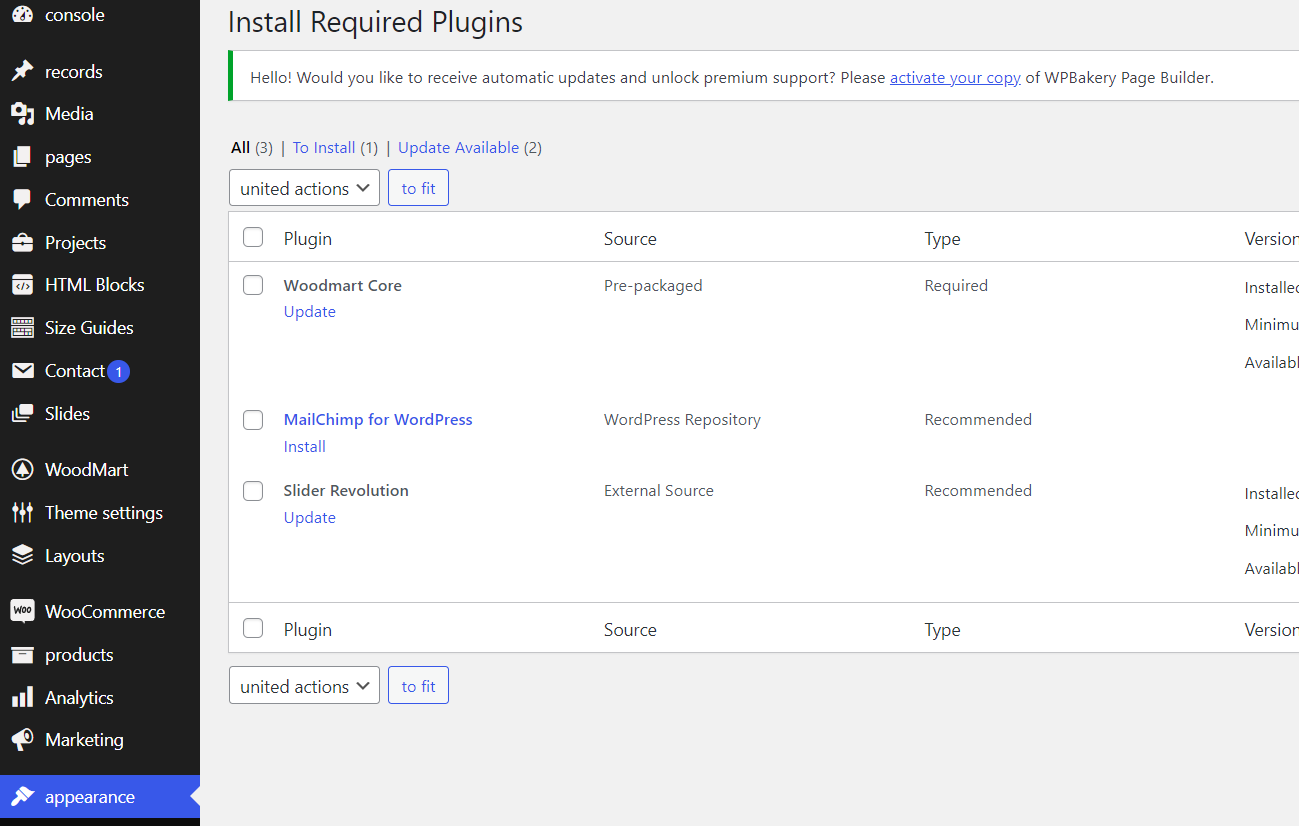Click the WooCommerce logo icon
This screenshot has height=826, width=1299.
(22, 611)
